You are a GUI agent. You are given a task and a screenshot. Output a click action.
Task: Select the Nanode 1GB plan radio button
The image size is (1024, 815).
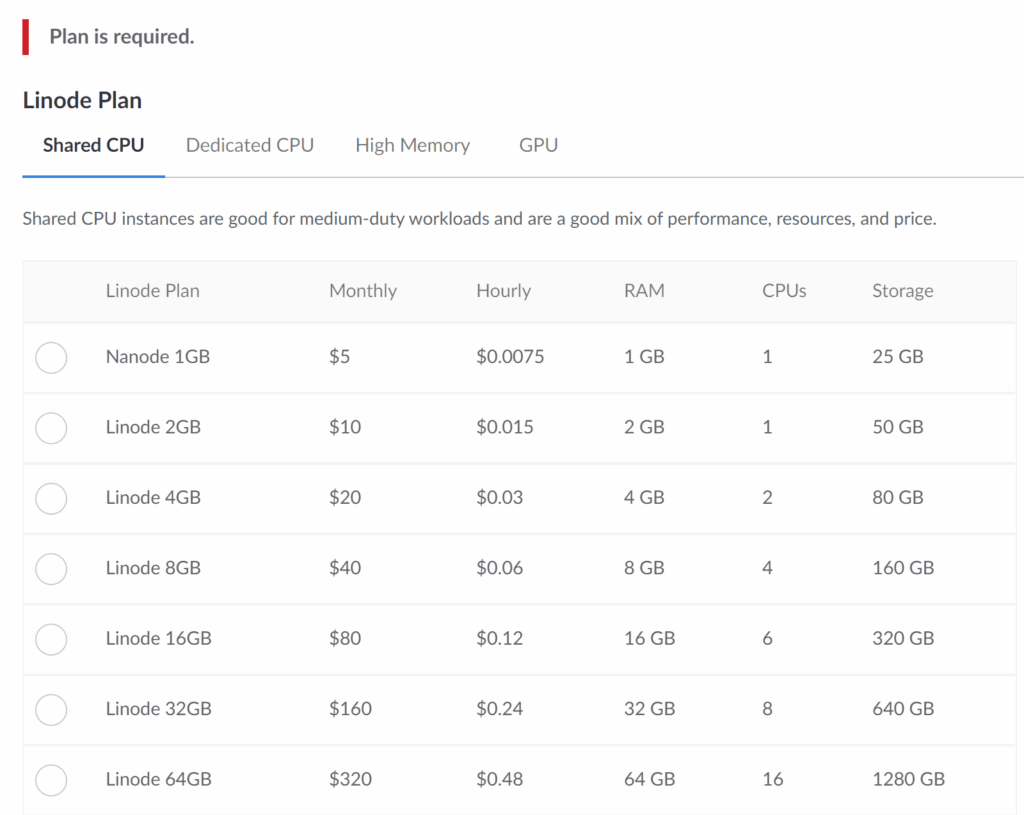coord(51,357)
